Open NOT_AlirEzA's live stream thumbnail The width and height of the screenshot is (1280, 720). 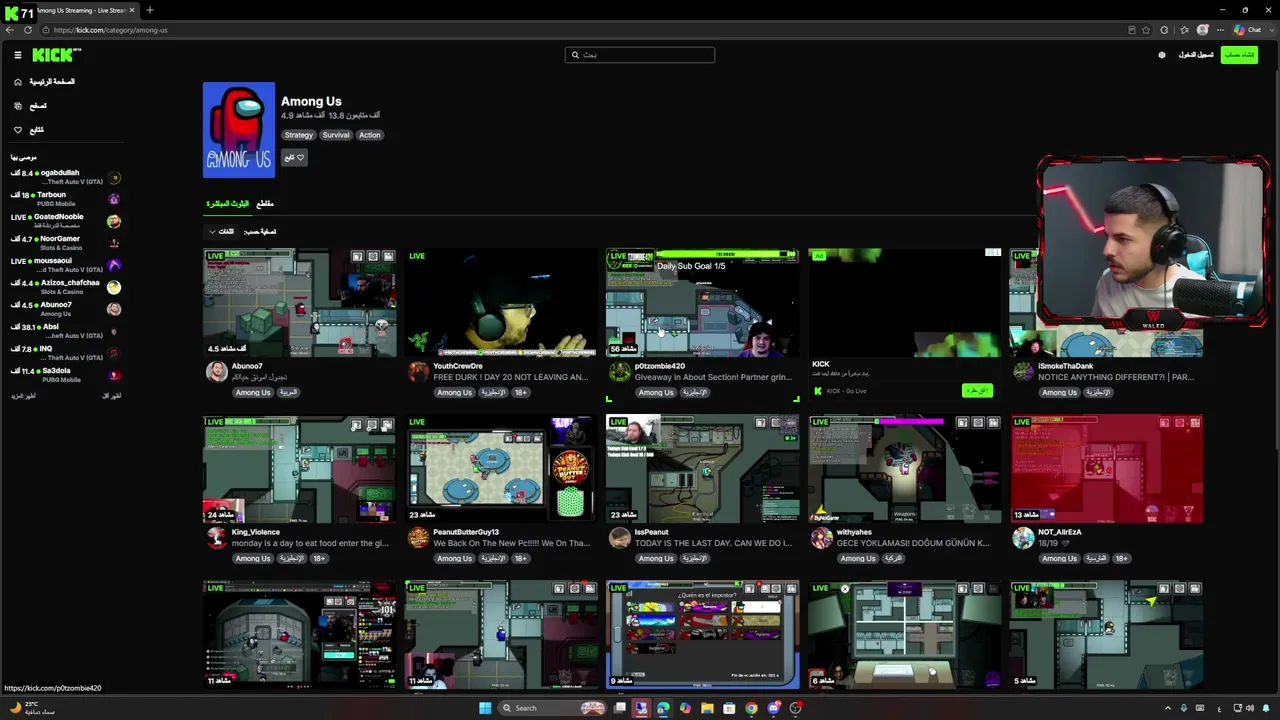1107,469
